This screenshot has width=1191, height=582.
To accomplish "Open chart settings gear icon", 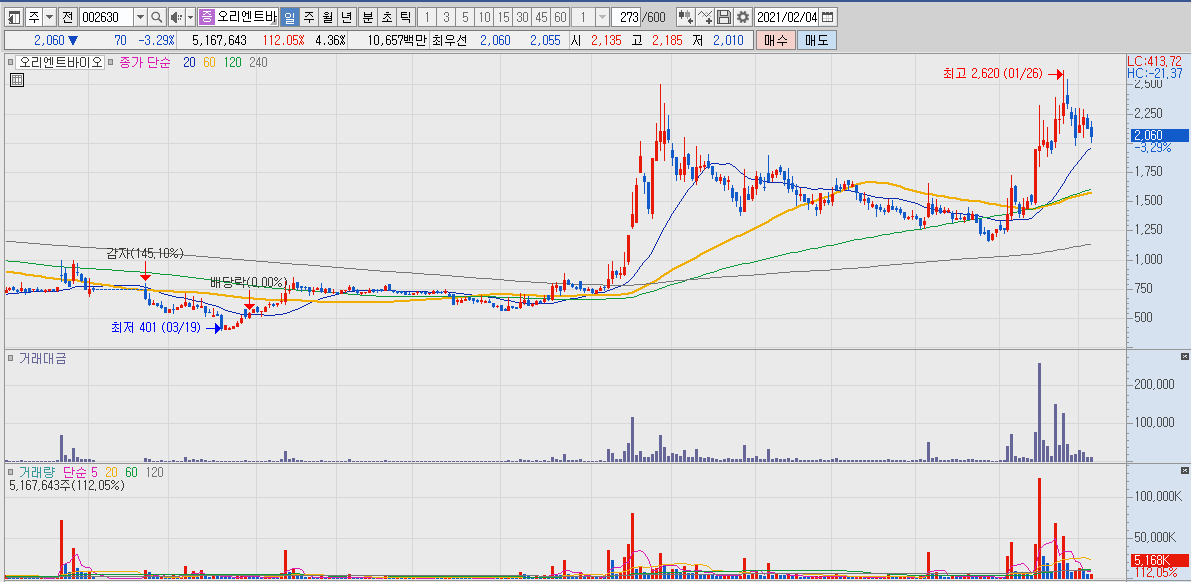I will point(742,17).
